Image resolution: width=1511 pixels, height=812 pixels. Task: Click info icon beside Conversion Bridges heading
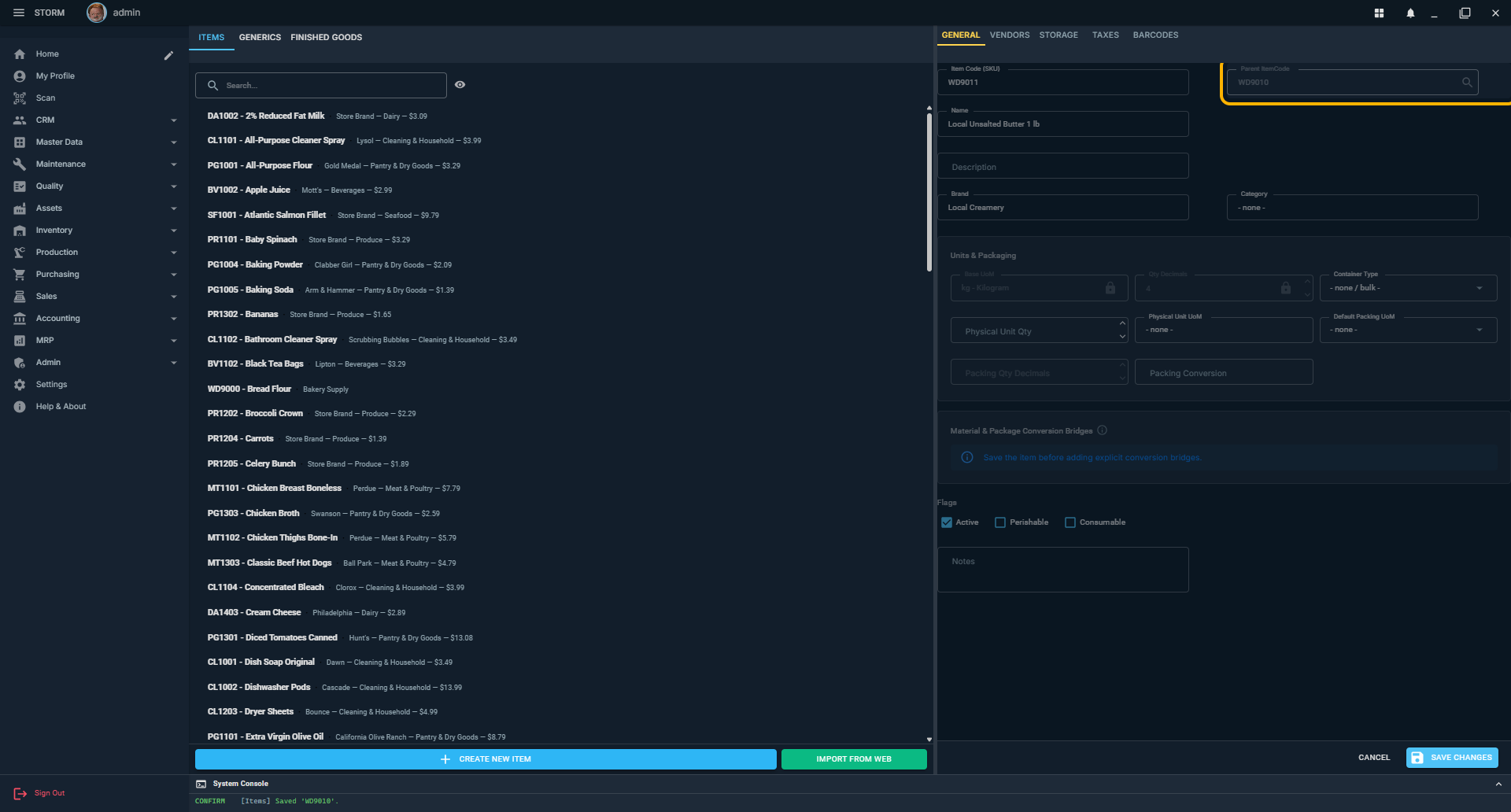pyautogui.click(x=1102, y=430)
